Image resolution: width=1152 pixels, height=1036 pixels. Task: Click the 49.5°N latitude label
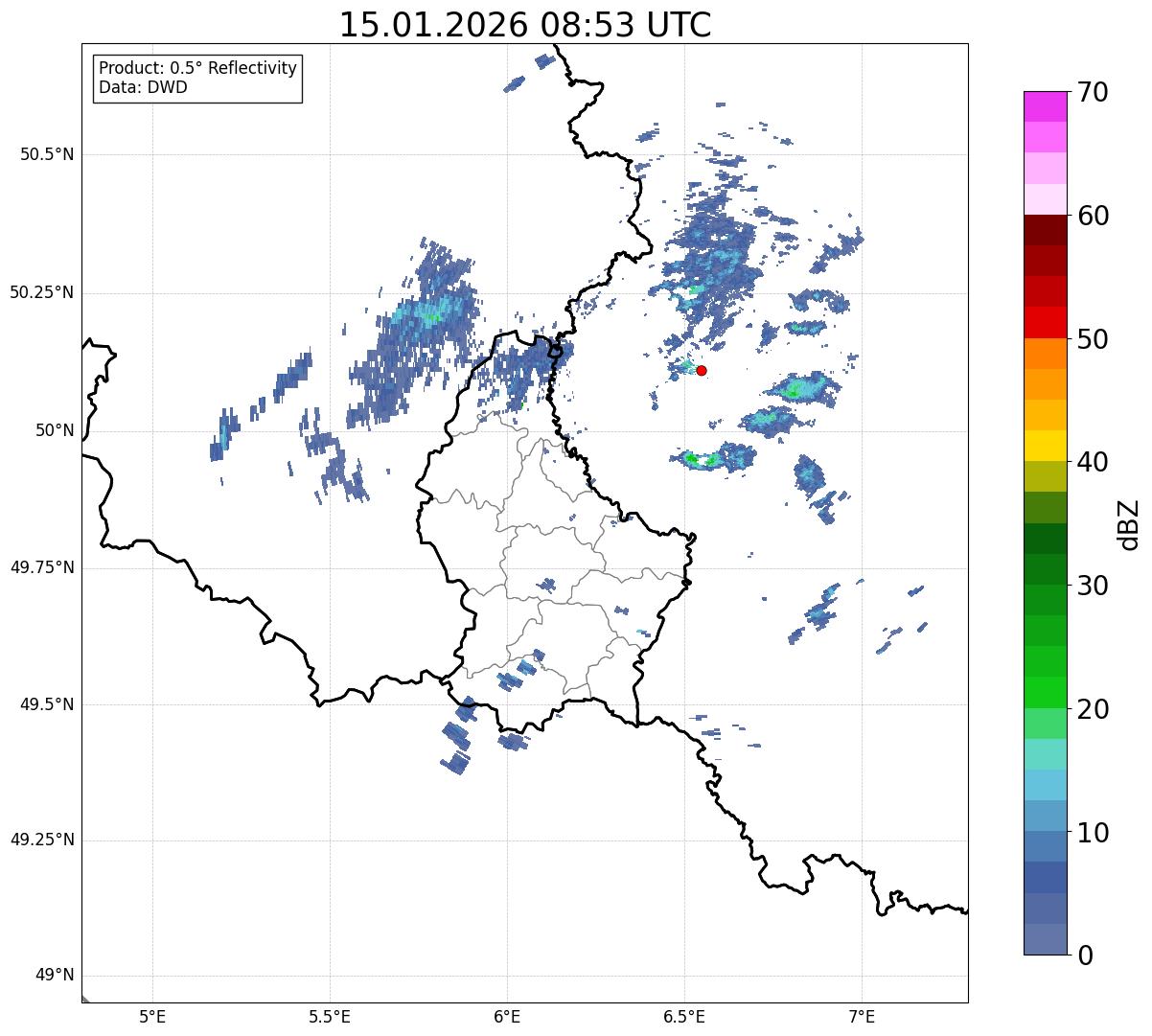[47, 704]
